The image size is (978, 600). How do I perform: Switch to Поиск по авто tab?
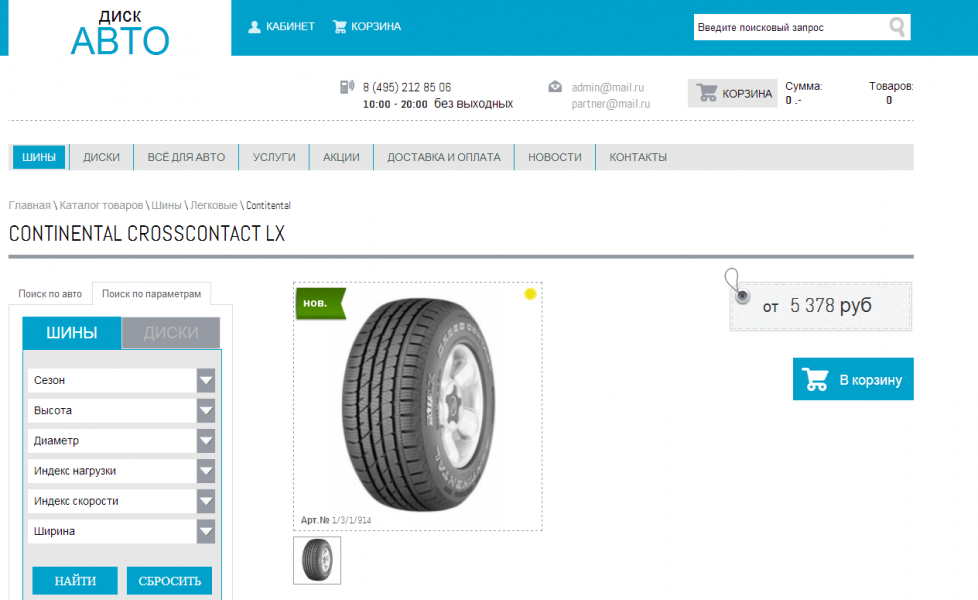[x=50, y=294]
